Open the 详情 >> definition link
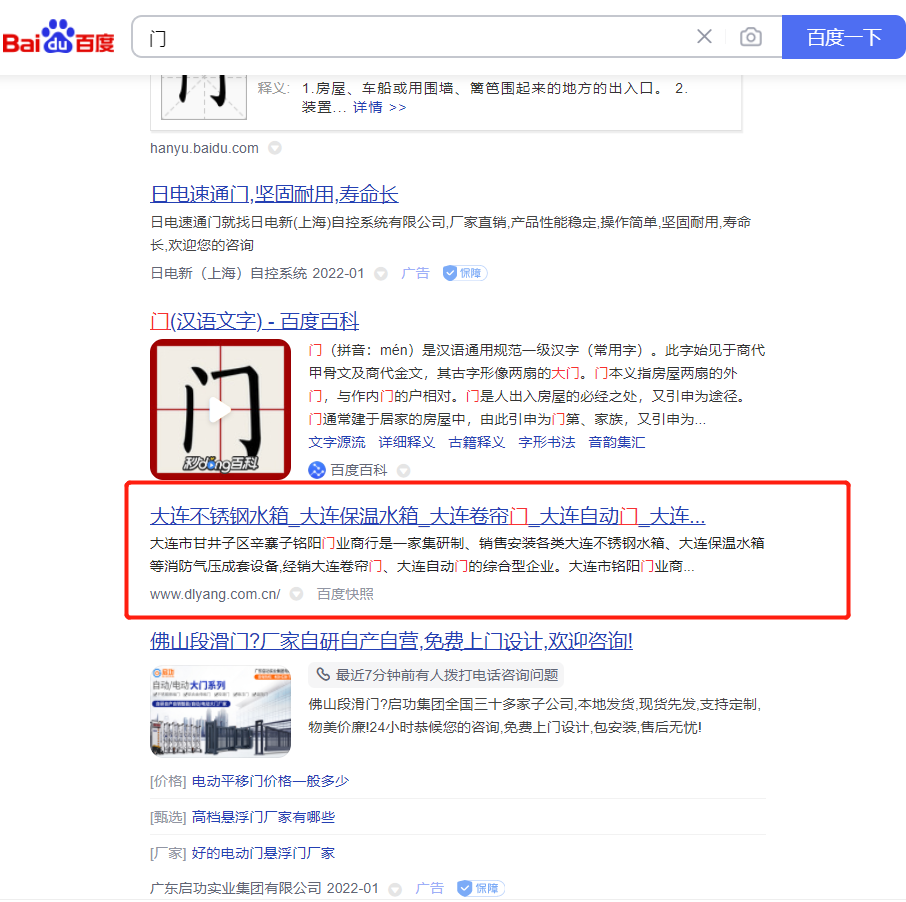Viewport: 906px width, 902px height. tap(379, 107)
